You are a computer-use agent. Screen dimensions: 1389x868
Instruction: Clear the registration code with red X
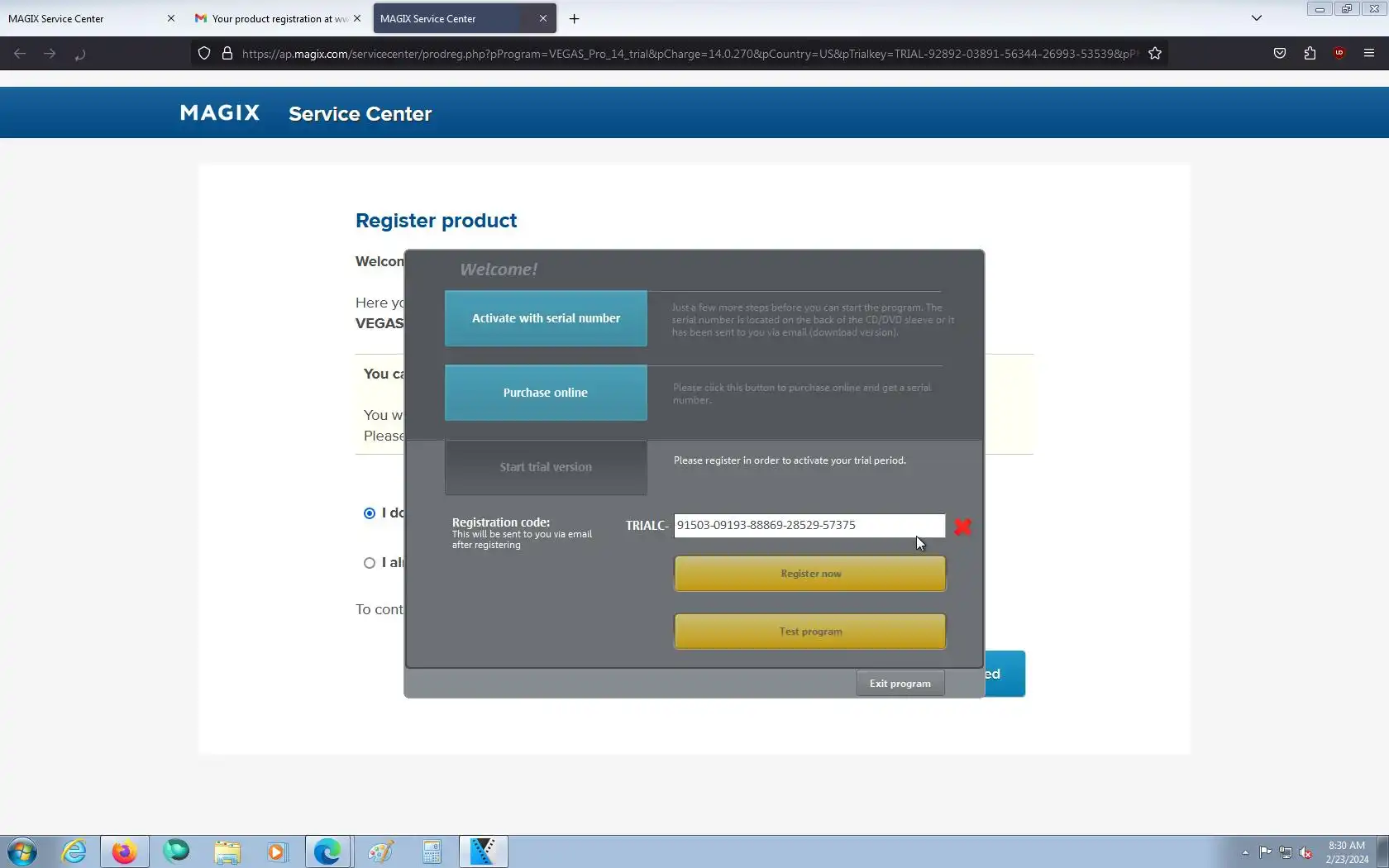pos(962,527)
